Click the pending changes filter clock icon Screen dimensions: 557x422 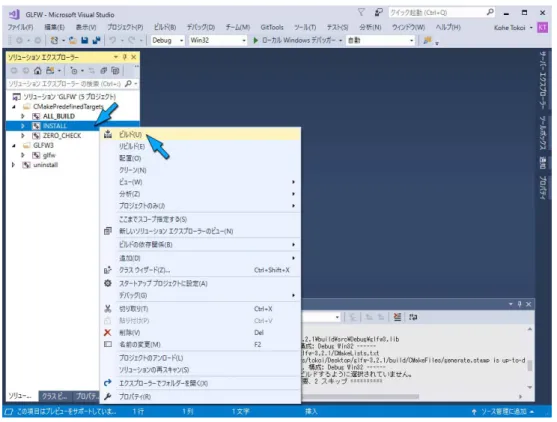pyautogui.click(x=74, y=71)
